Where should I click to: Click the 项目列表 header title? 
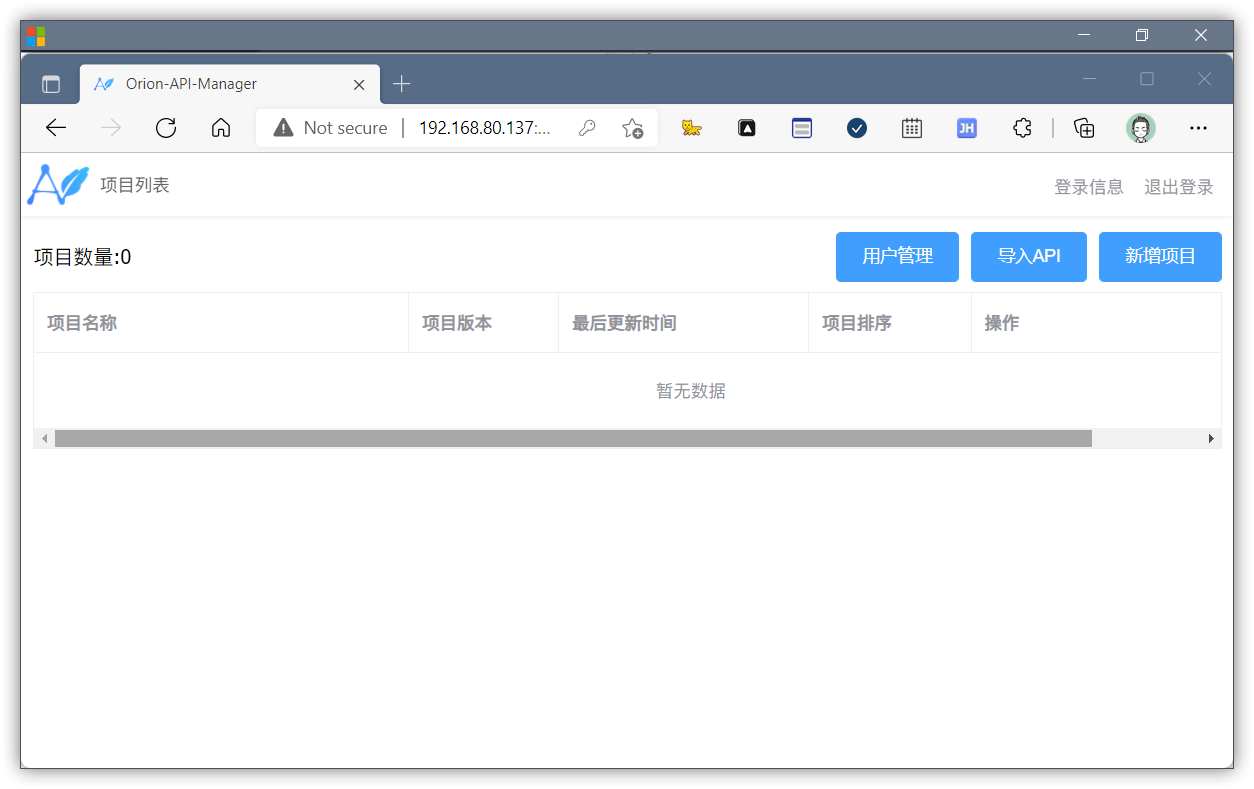tap(135, 185)
